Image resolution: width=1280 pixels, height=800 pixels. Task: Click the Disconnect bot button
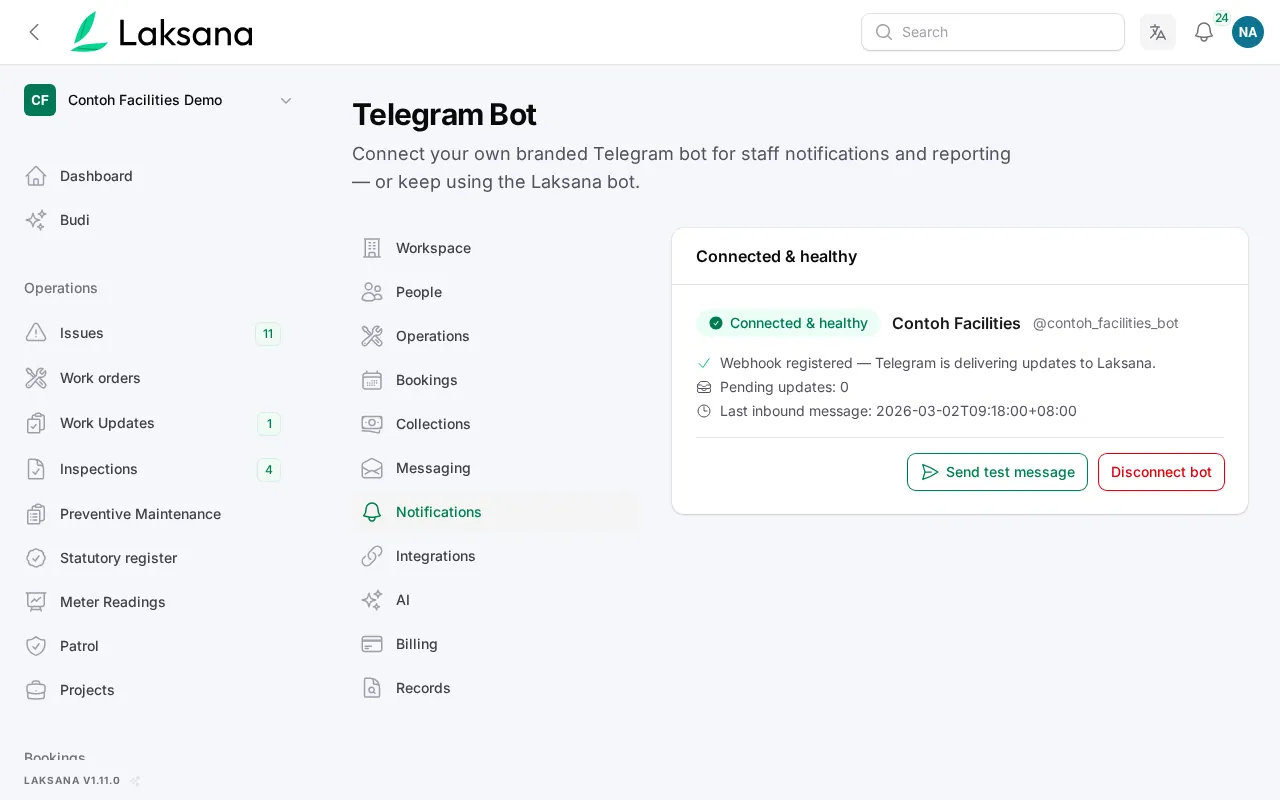pos(1161,472)
